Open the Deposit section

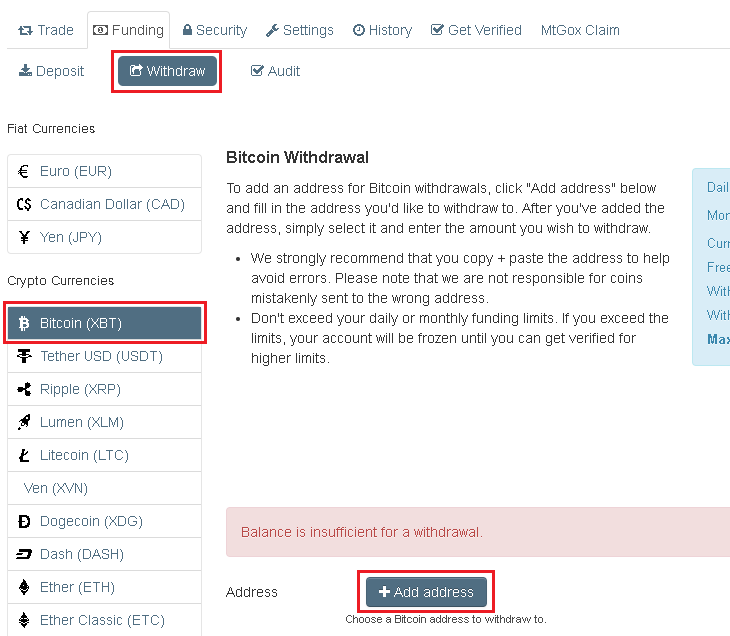pos(52,72)
